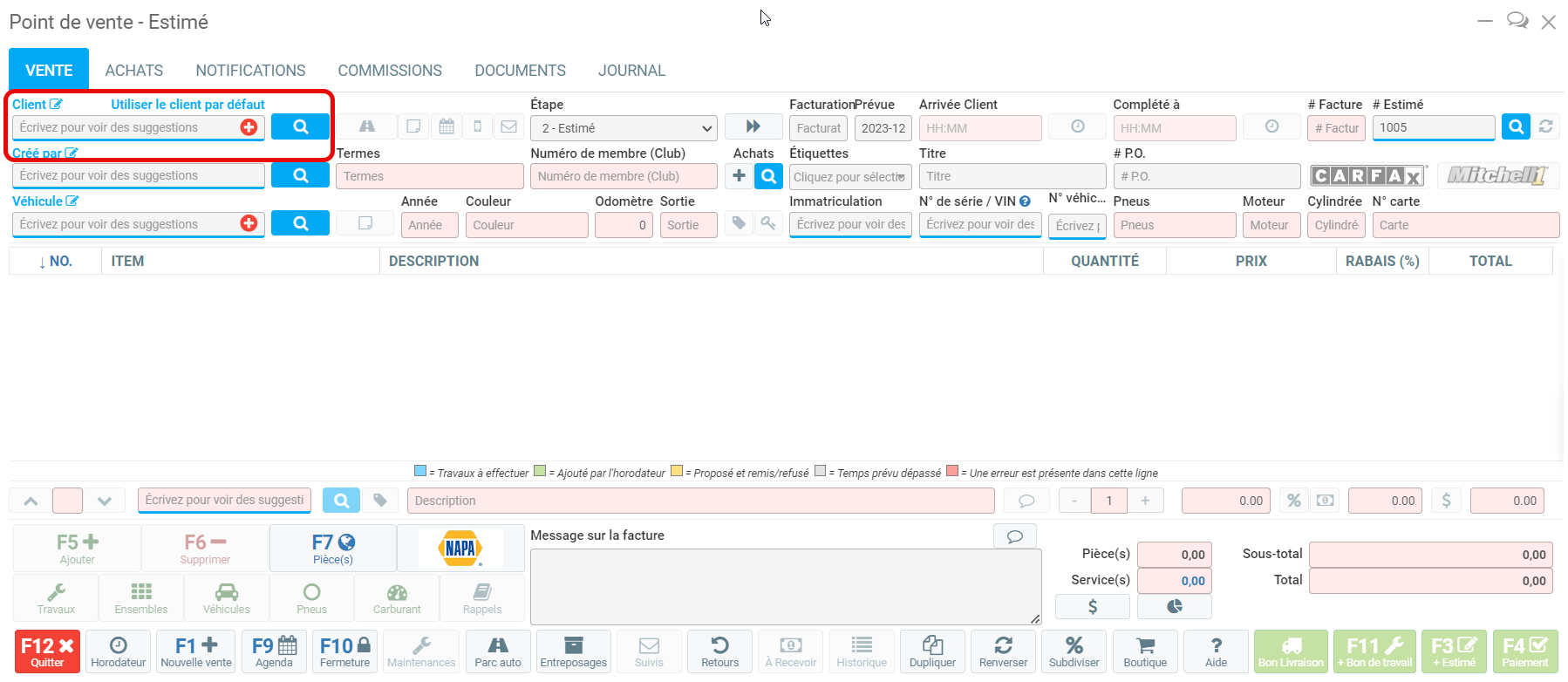The width and height of the screenshot is (1568, 682).
Task: Open the COMMISSIONS tab
Action: (x=390, y=71)
